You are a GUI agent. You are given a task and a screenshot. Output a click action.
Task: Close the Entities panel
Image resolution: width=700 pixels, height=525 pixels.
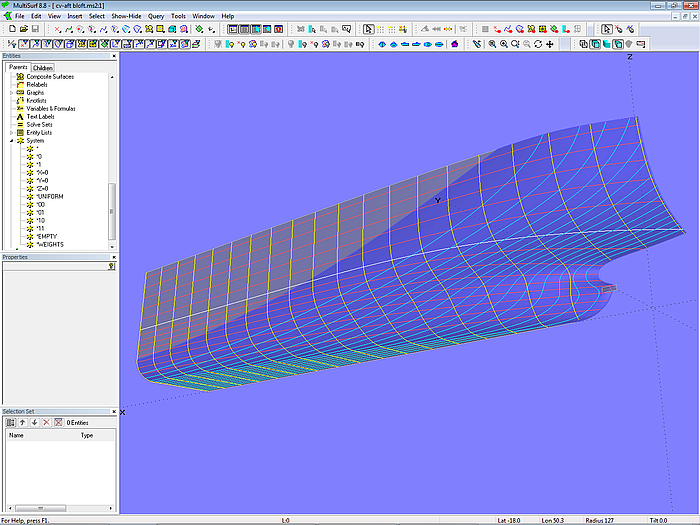pos(113,56)
